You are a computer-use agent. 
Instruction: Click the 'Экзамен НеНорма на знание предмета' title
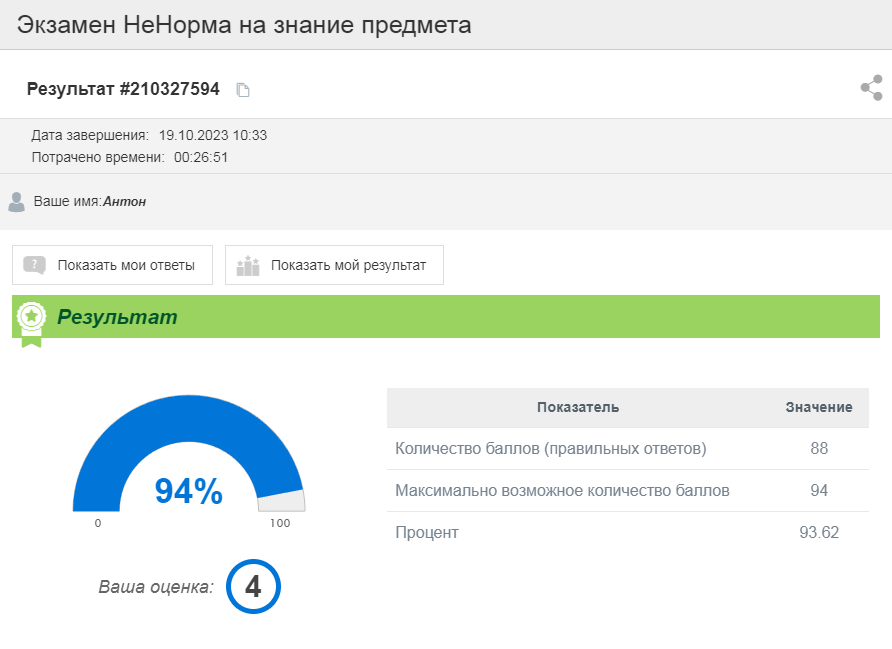[x=244, y=25]
